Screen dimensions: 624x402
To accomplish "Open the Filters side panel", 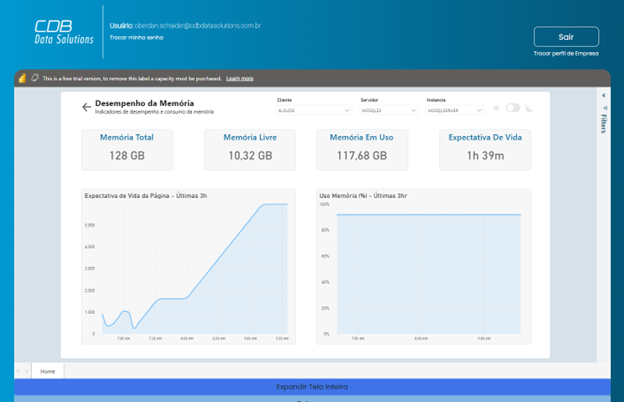I will [603, 123].
